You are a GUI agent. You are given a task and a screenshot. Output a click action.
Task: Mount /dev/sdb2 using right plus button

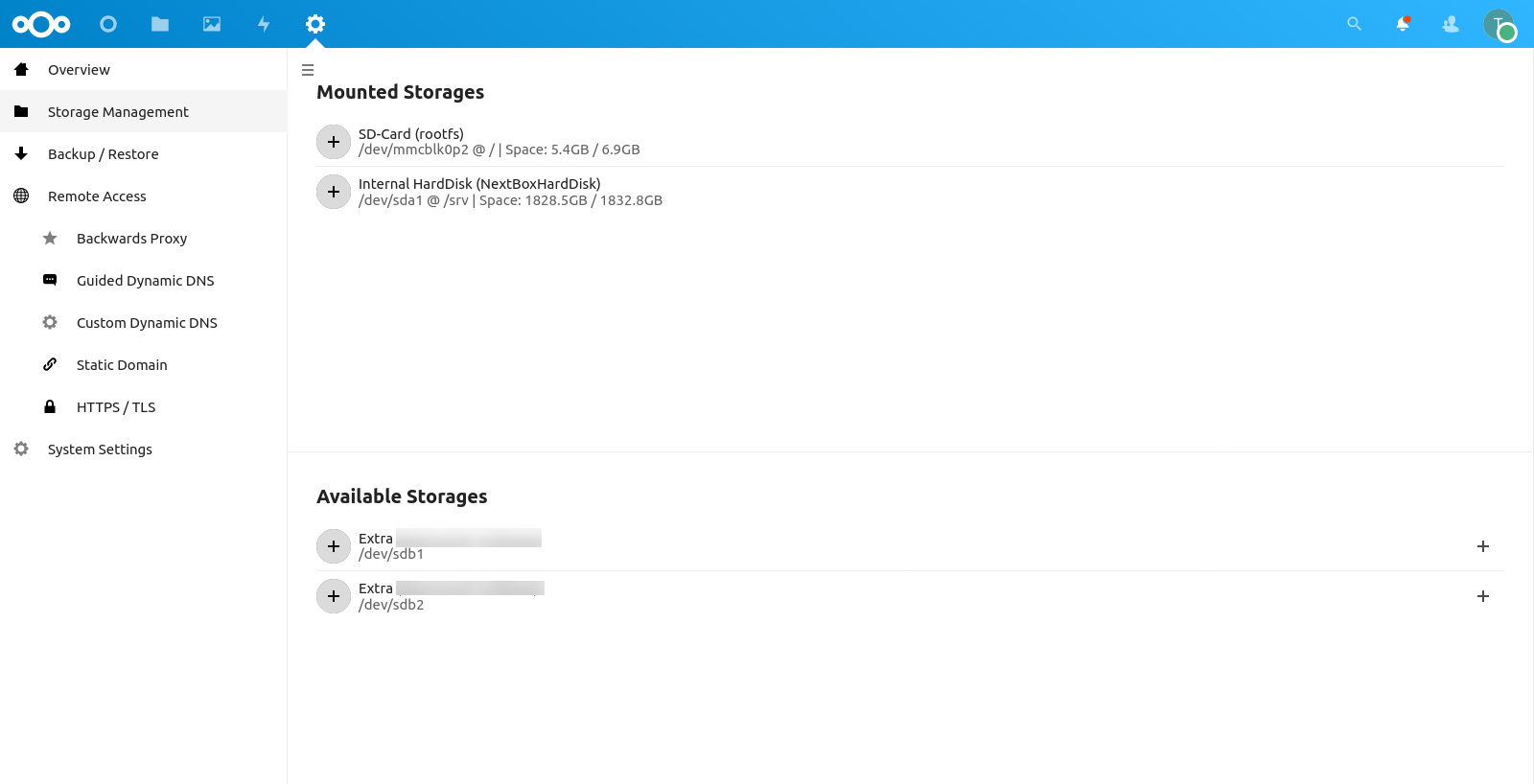(x=1483, y=596)
